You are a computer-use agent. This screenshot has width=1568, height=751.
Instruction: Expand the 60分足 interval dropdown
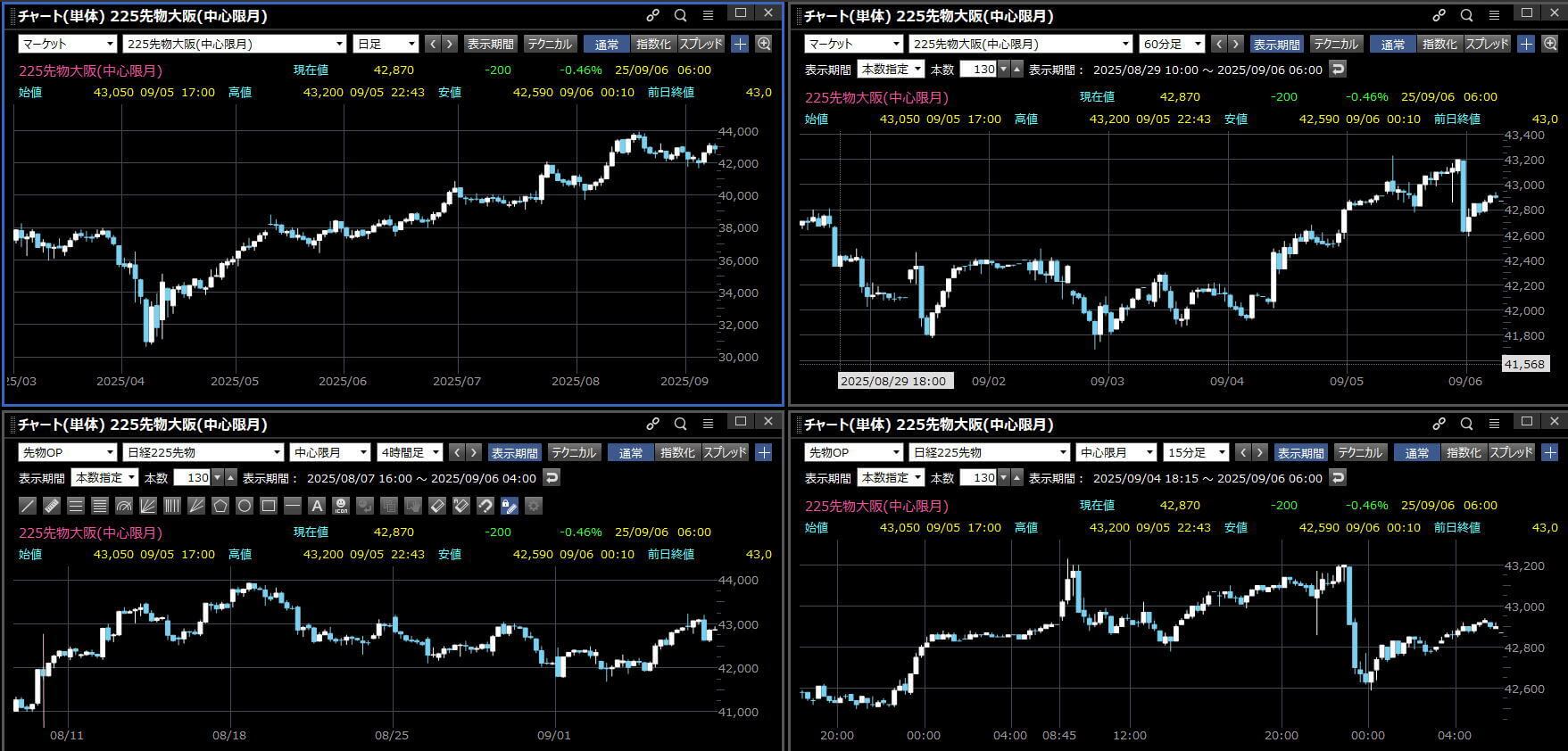pos(1172,44)
